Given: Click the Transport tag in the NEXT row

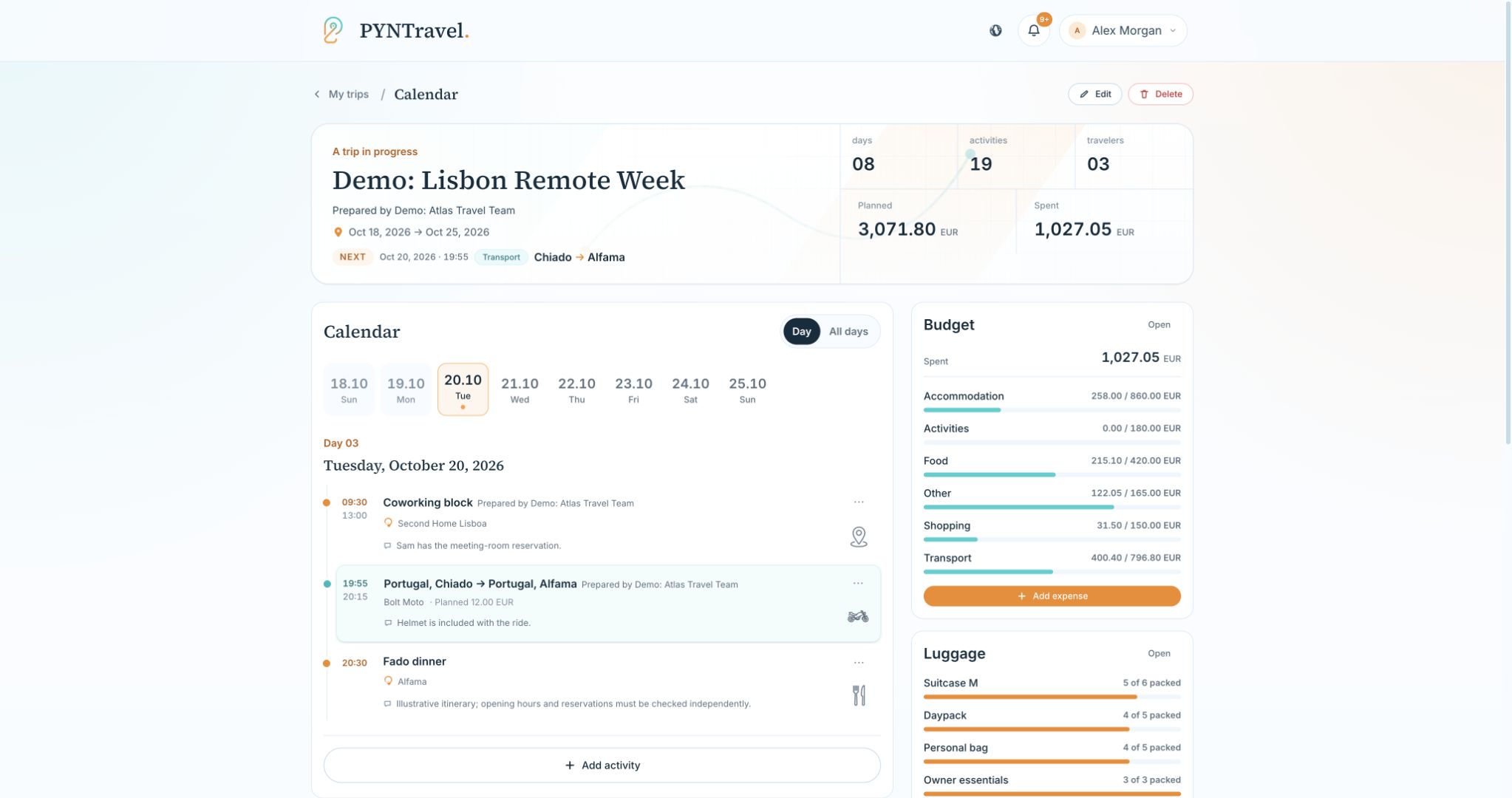Looking at the screenshot, I should pyautogui.click(x=501, y=257).
